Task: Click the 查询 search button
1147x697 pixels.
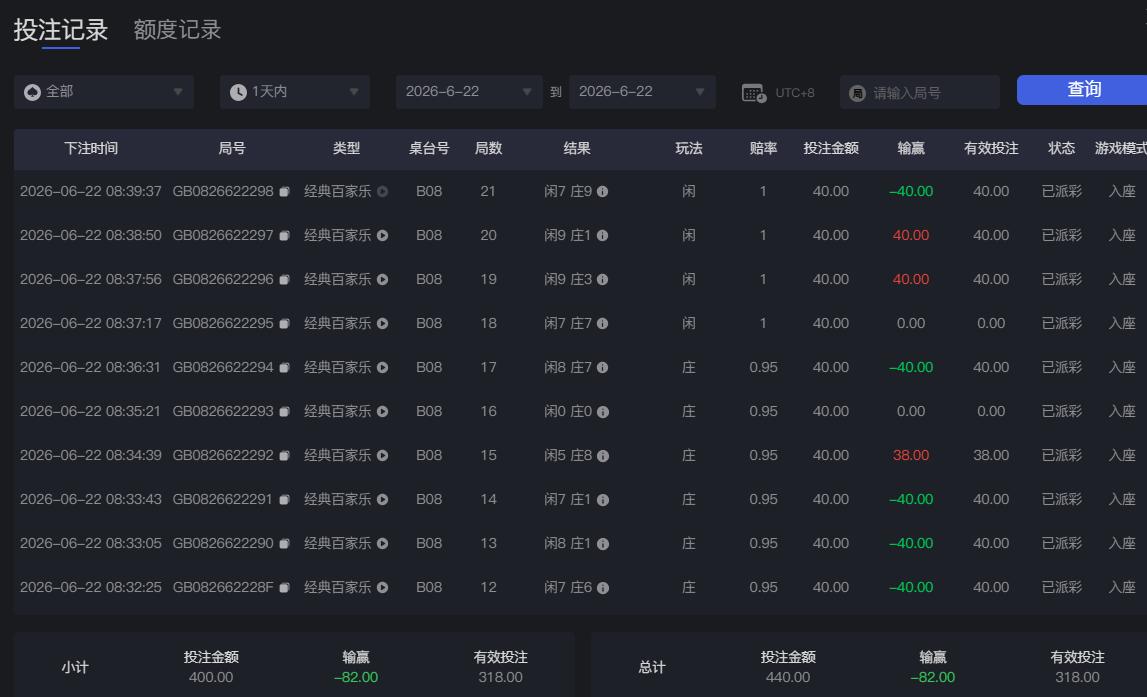Action: point(1083,90)
